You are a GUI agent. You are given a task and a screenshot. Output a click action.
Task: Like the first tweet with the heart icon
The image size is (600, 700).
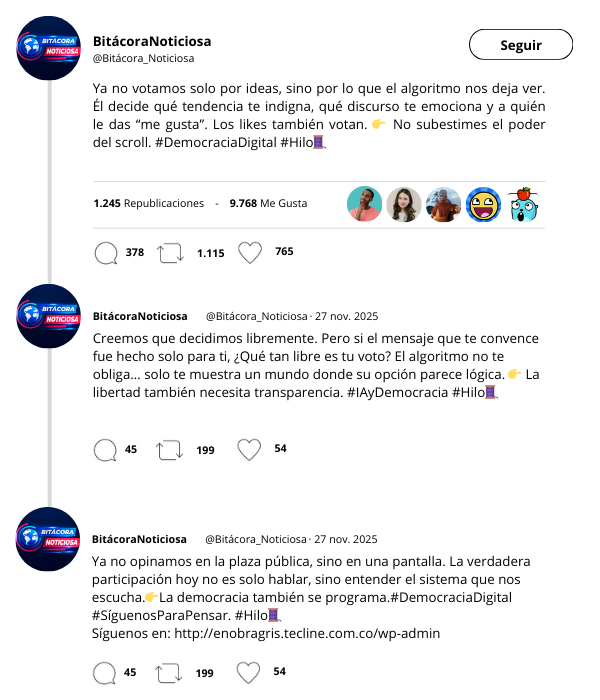pyautogui.click(x=249, y=252)
